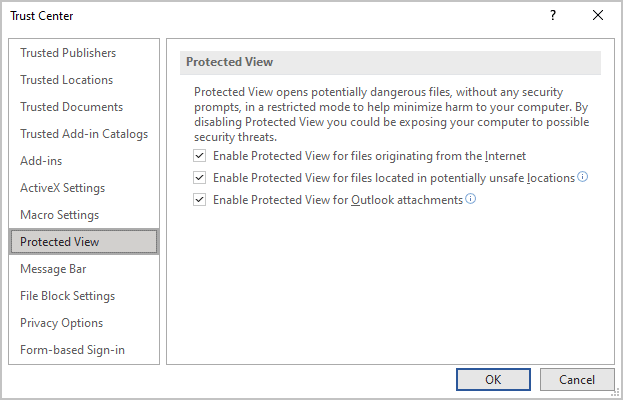
Task: Open Trusted Publishers section
Action: [x=68, y=53]
